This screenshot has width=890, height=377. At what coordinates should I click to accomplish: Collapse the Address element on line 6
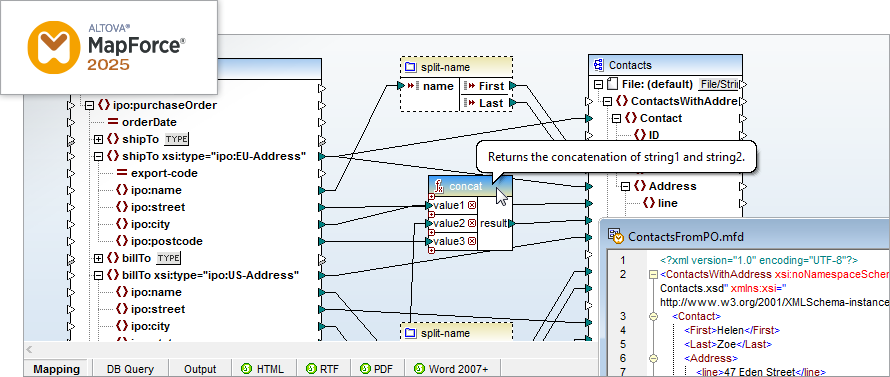[x=653, y=358]
